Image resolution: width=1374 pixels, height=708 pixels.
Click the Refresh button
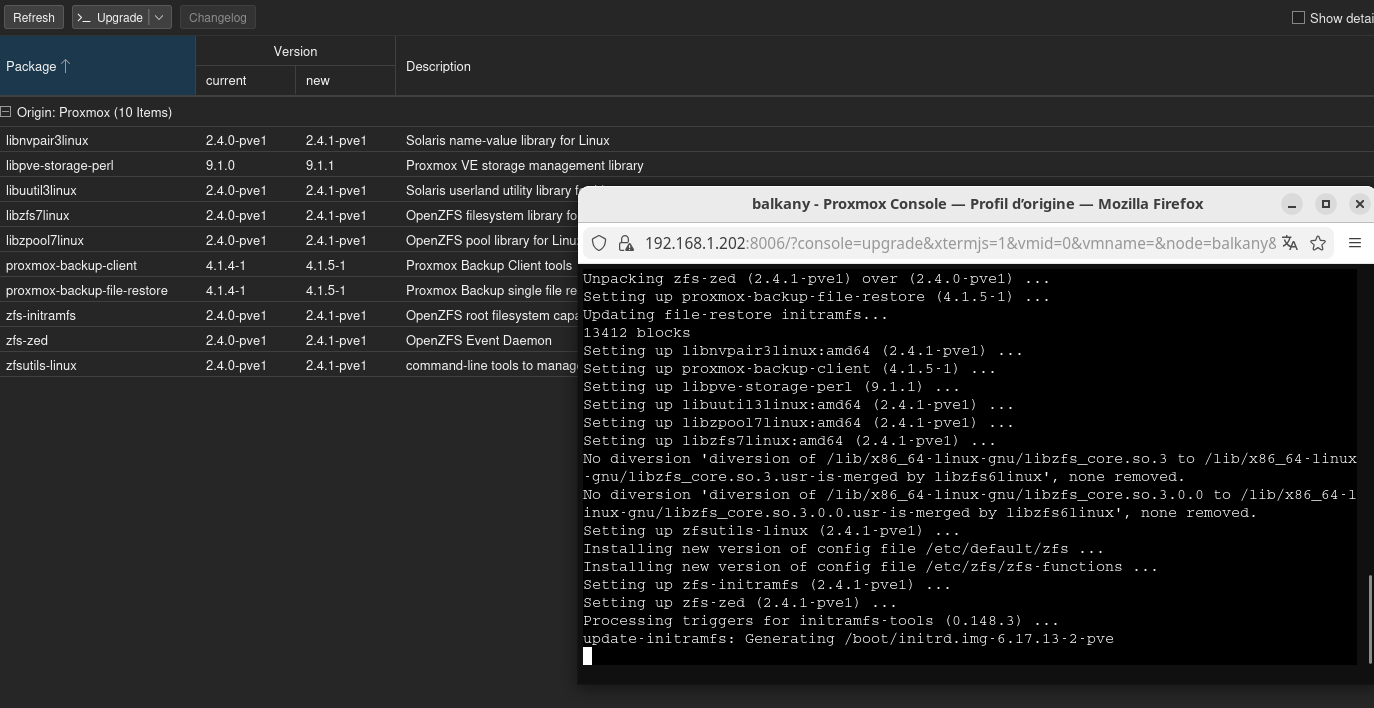tap(34, 18)
